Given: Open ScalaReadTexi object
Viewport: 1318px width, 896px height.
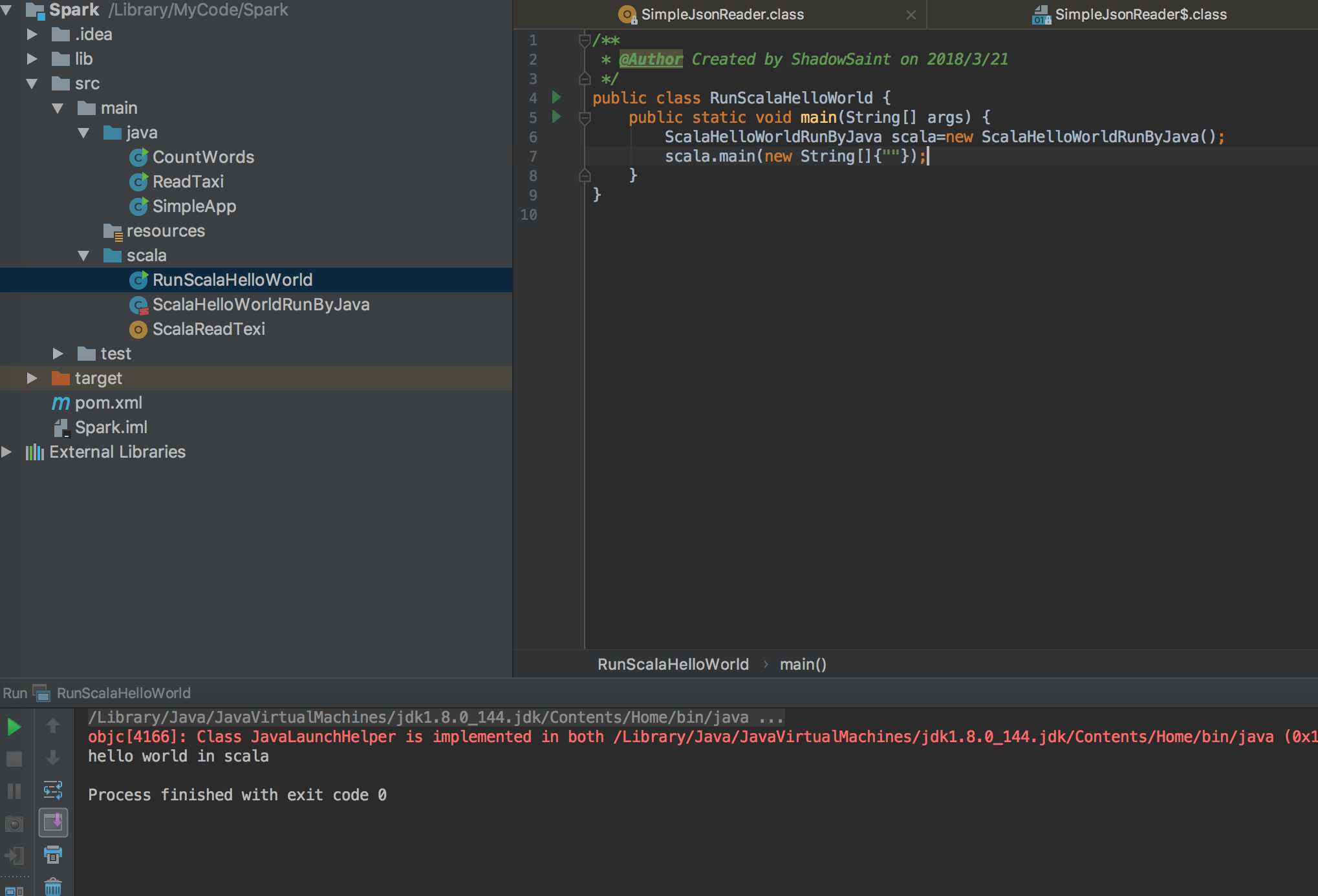Looking at the screenshot, I should click(208, 329).
